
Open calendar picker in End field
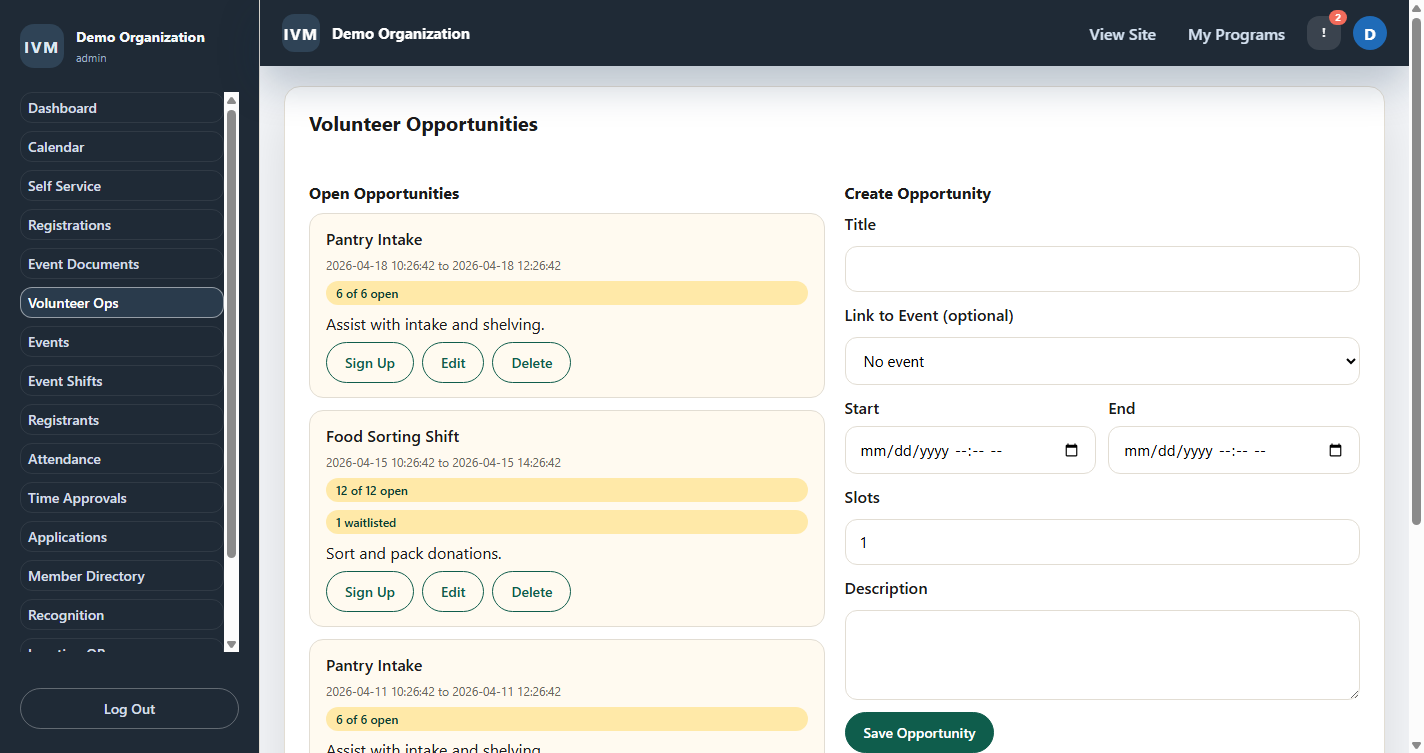click(x=1335, y=450)
